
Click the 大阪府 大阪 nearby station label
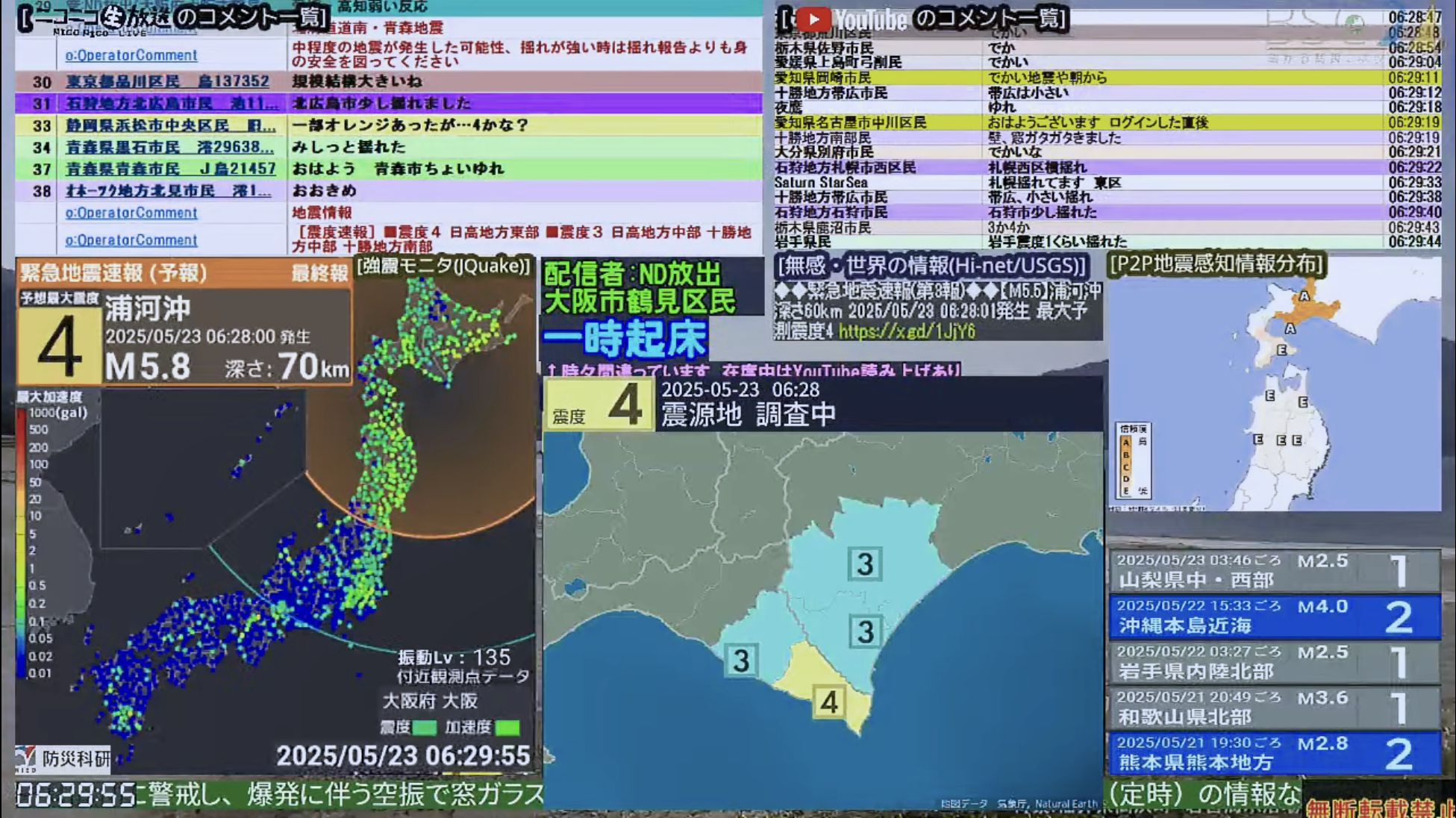click(430, 701)
